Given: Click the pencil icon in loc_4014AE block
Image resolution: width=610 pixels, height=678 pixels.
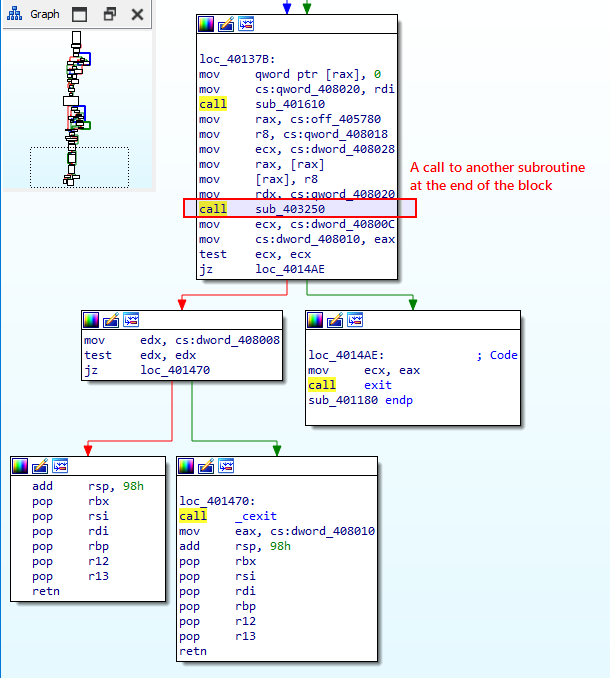Looking at the screenshot, I should coord(335,320).
